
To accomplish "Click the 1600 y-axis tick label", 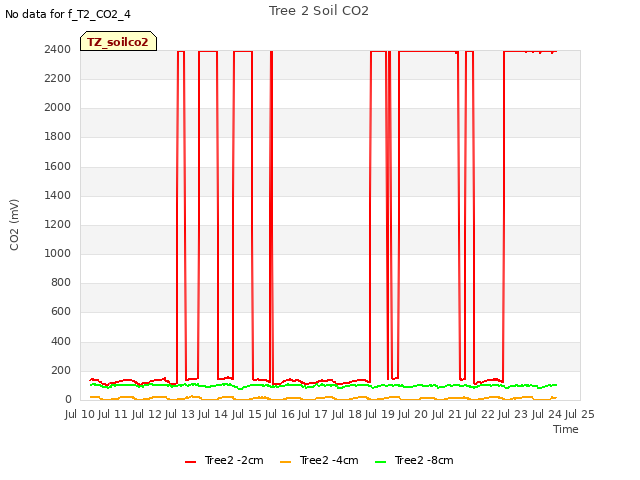I will click(58, 166).
